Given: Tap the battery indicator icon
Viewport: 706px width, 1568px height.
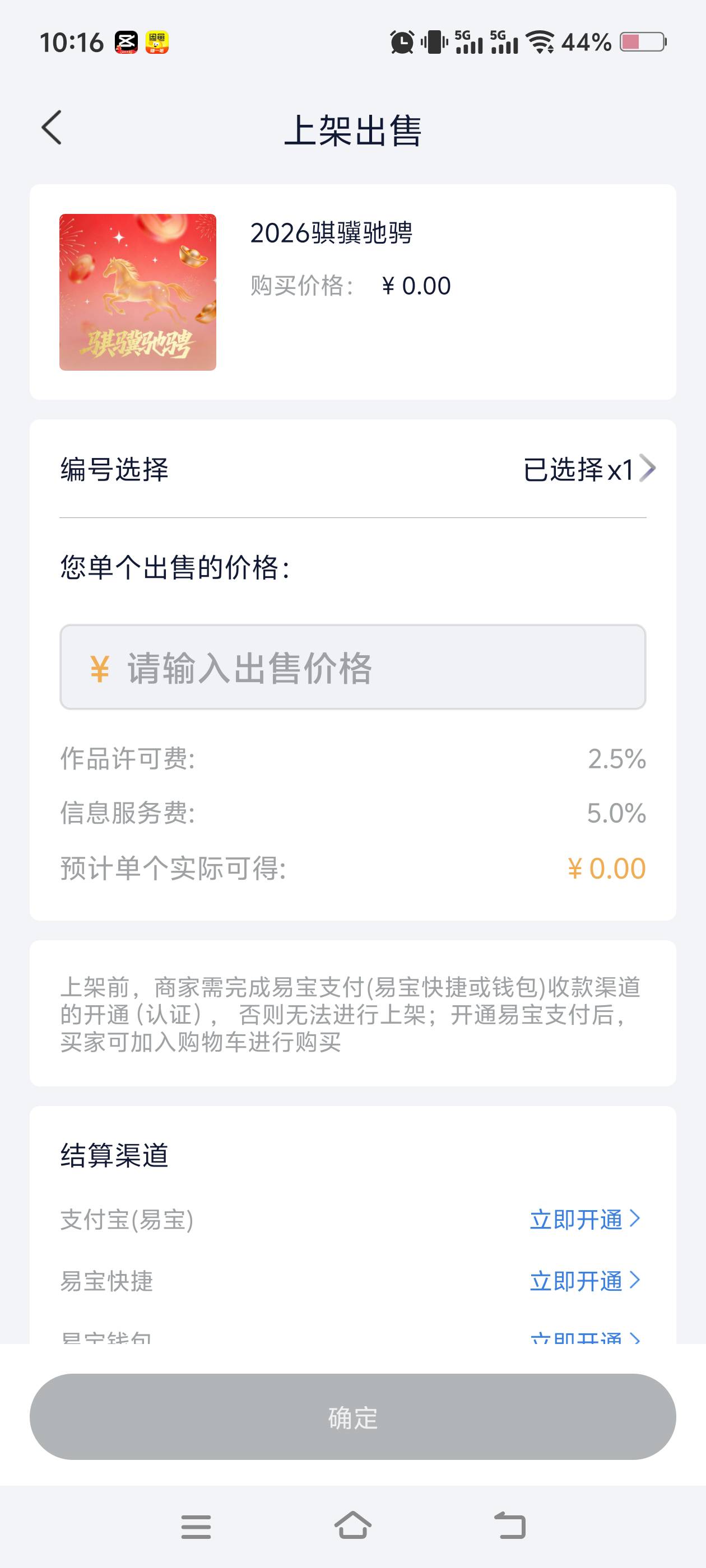Looking at the screenshot, I should [x=643, y=42].
